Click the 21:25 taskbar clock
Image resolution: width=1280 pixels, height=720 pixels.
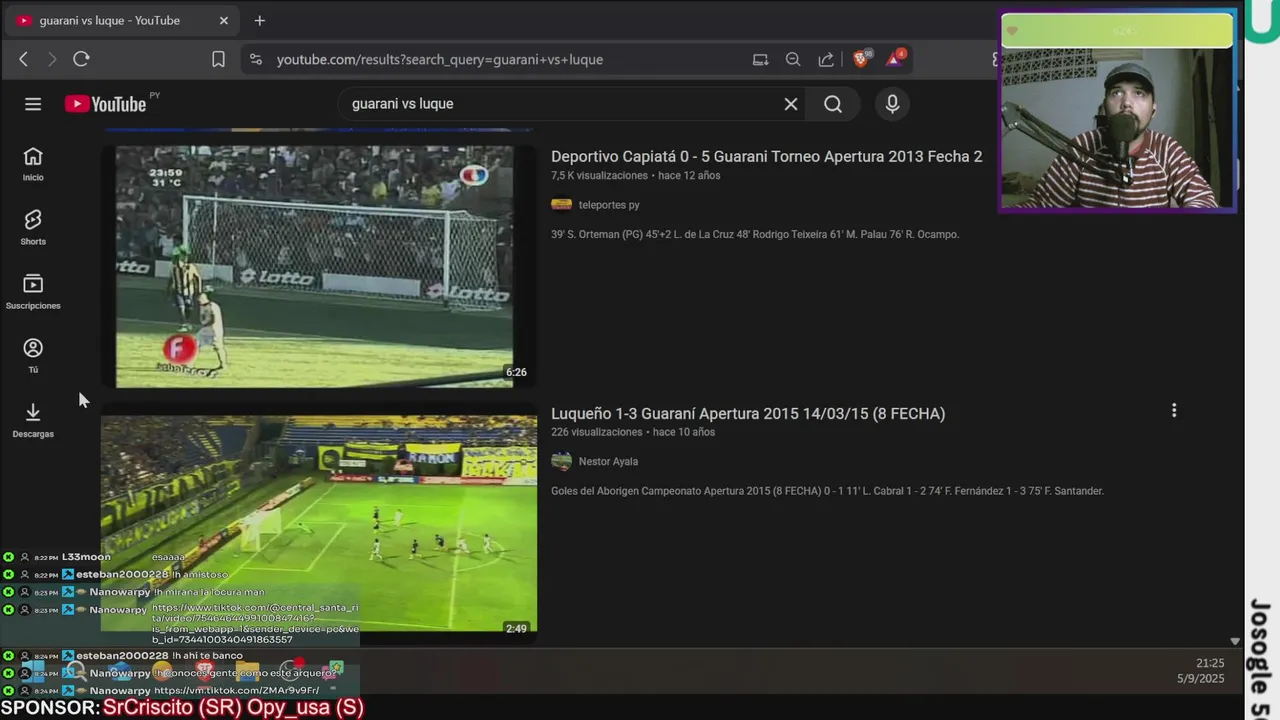coord(1210,663)
